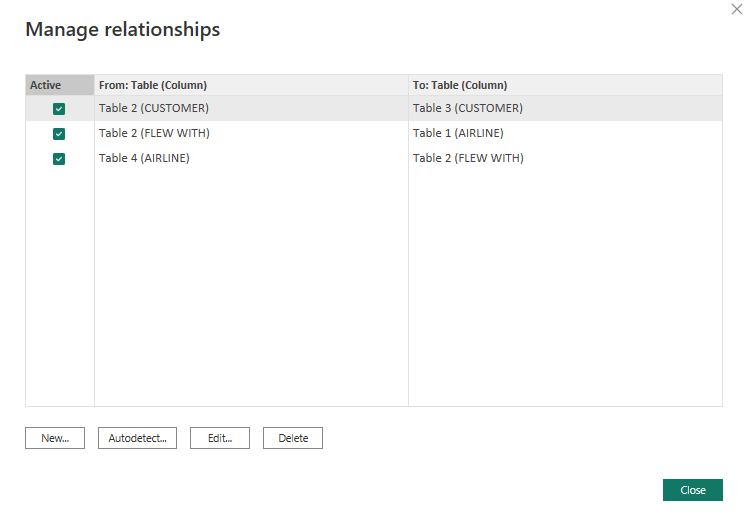751x523 pixels.
Task: Click the Table 1 (AIRLINE) to-cell
Action: [458, 133]
